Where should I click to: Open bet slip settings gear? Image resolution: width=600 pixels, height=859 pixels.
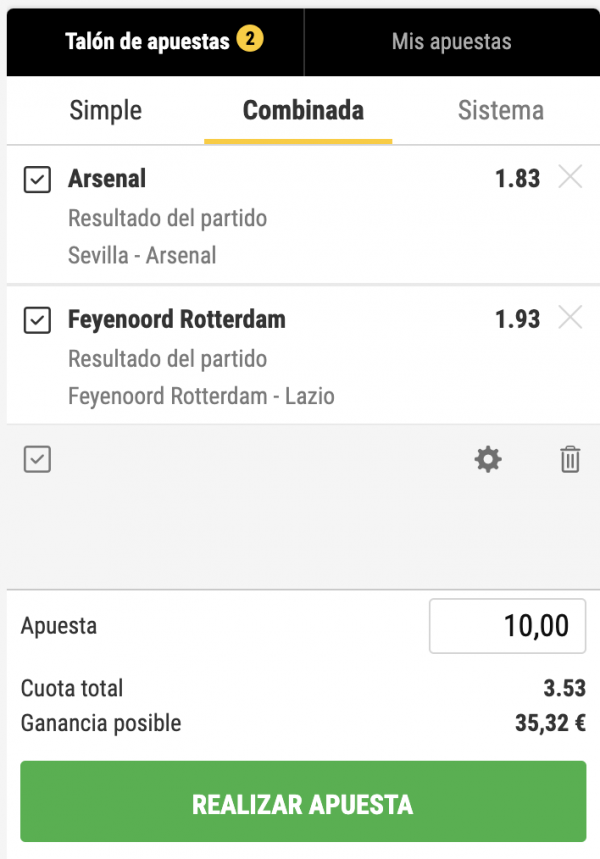[488, 460]
